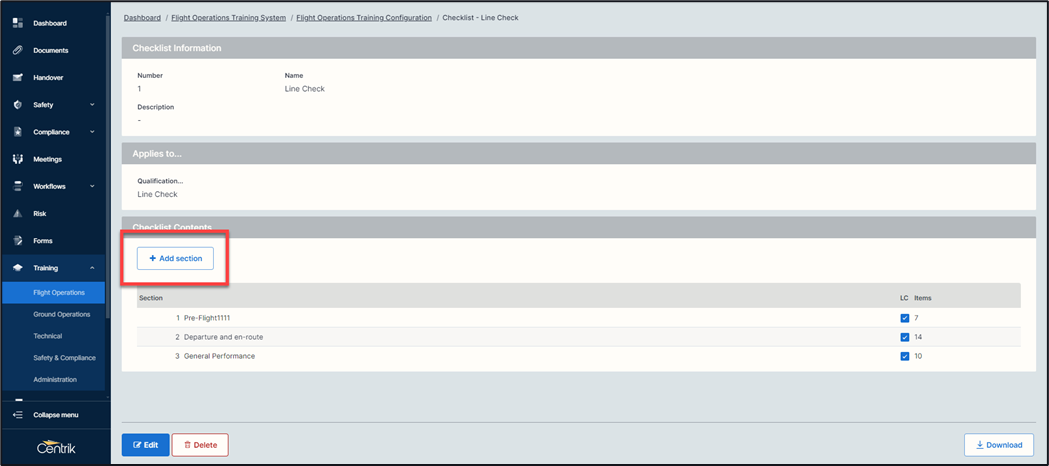Click the Line Check name value
This screenshot has height=466, width=1049.
304,89
